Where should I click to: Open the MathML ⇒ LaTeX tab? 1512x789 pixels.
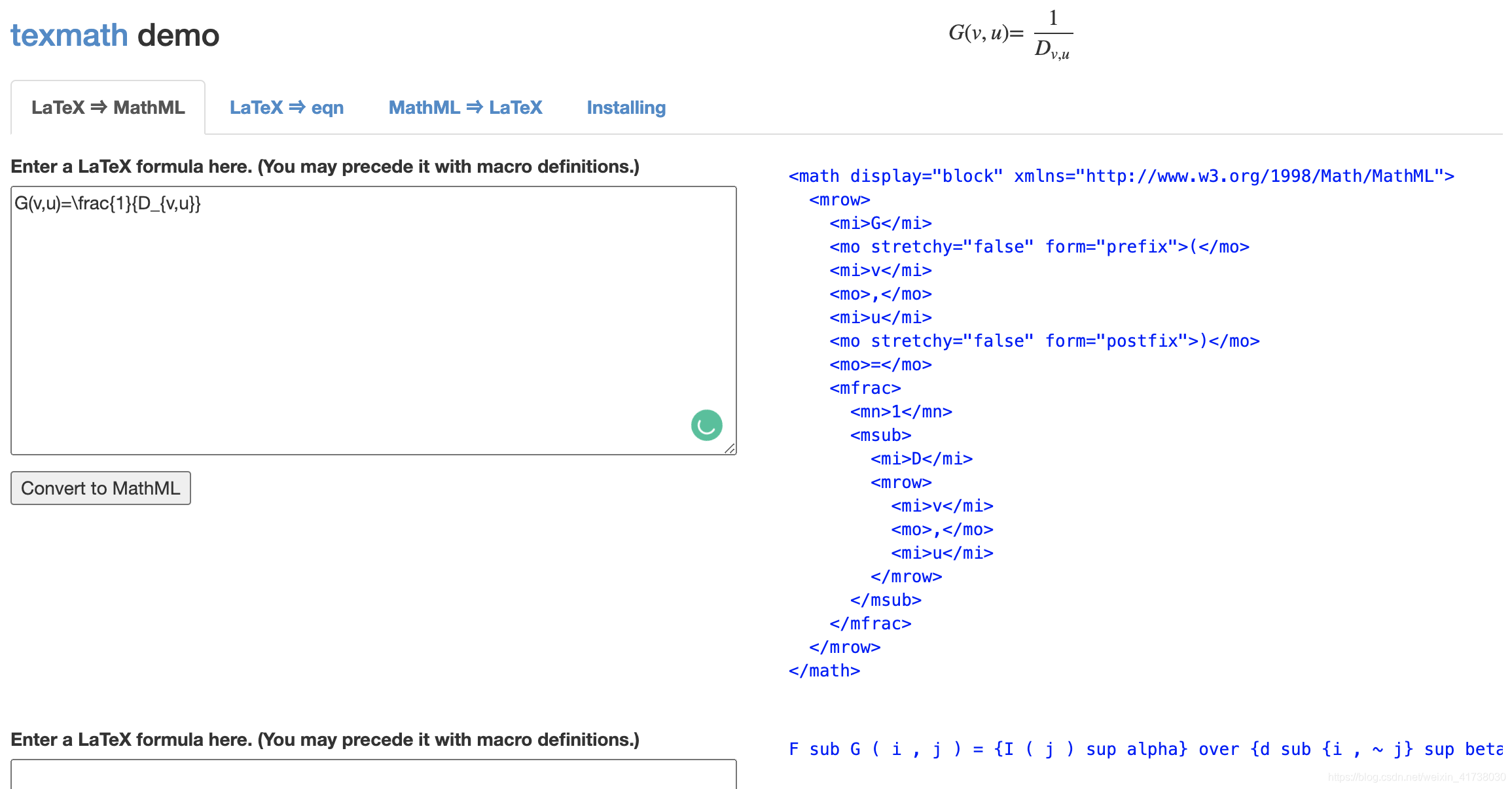[465, 107]
